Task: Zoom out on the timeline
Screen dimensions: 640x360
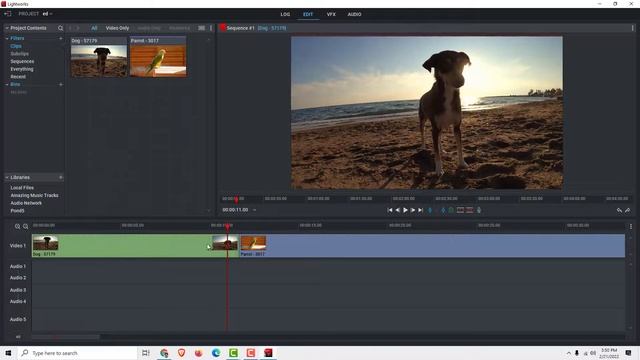Action: click(25, 227)
